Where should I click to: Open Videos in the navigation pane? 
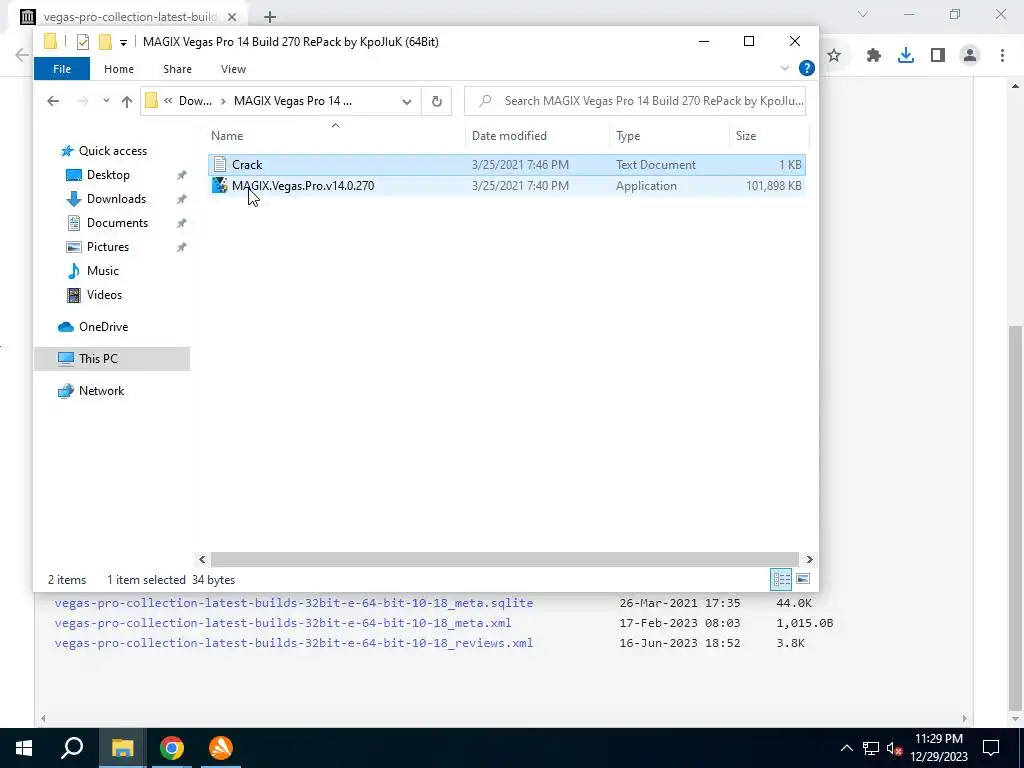pyautogui.click(x=104, y=295)
